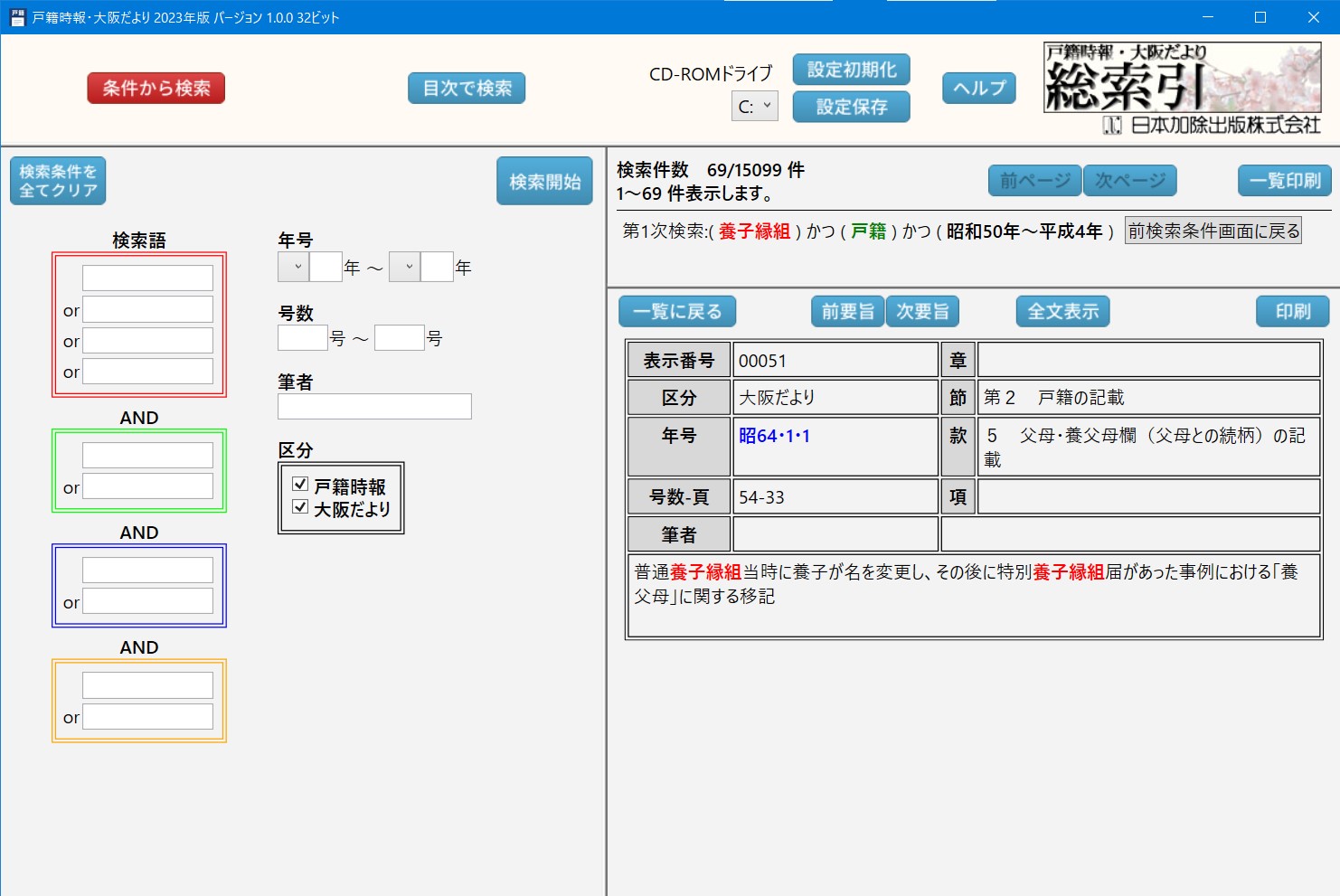This screenshot has height=896, width=1340.
Task: Expand the CD-ROM drive dropdown
Action: click(x=754, y=107)
